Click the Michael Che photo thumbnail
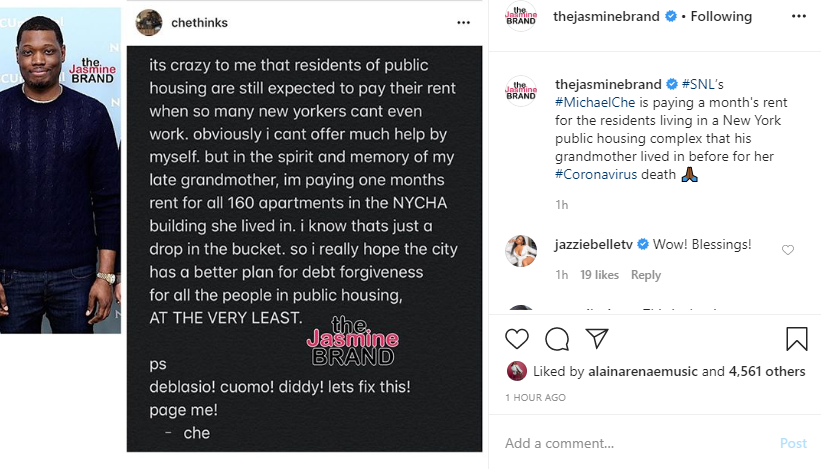The height and width of the screenshot is (469, 821). point(60,167)
